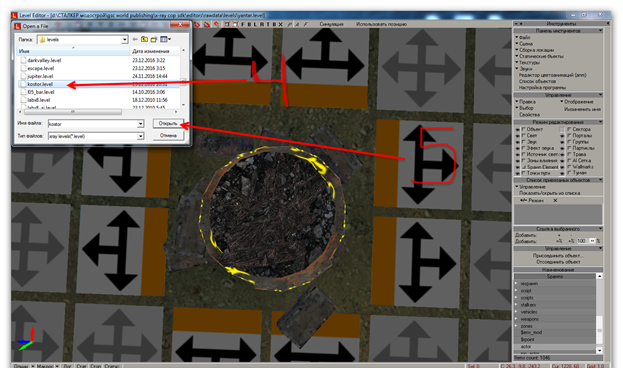Image resolution: width=623 pixels, height=369 pixels.
Task: Enable the Объект edit mode checkbox
Action: (524, 129)
